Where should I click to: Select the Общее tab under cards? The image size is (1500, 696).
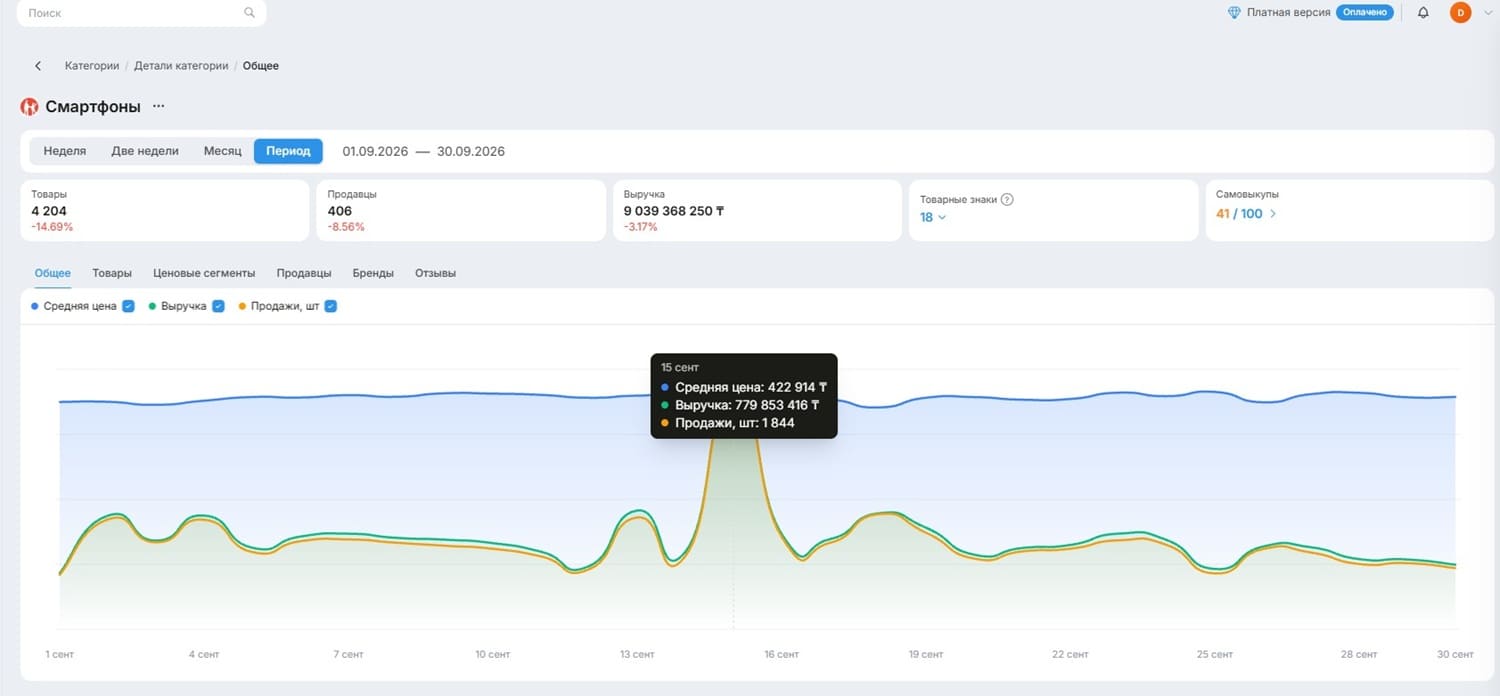click(53, 273)
